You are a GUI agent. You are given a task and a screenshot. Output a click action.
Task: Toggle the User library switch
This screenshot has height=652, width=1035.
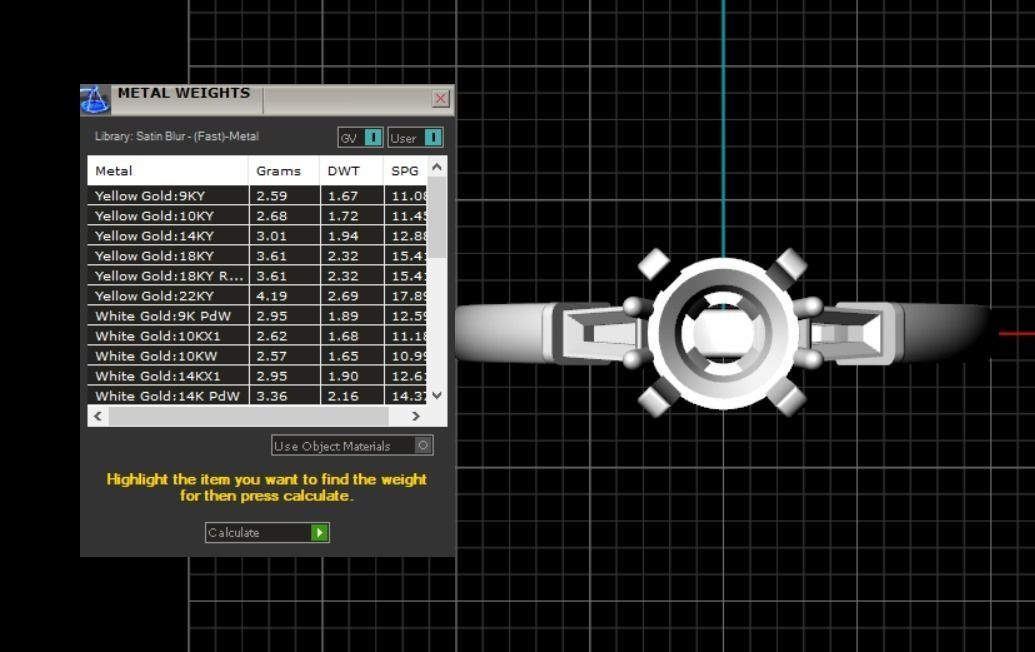click(x=415, y=137)
